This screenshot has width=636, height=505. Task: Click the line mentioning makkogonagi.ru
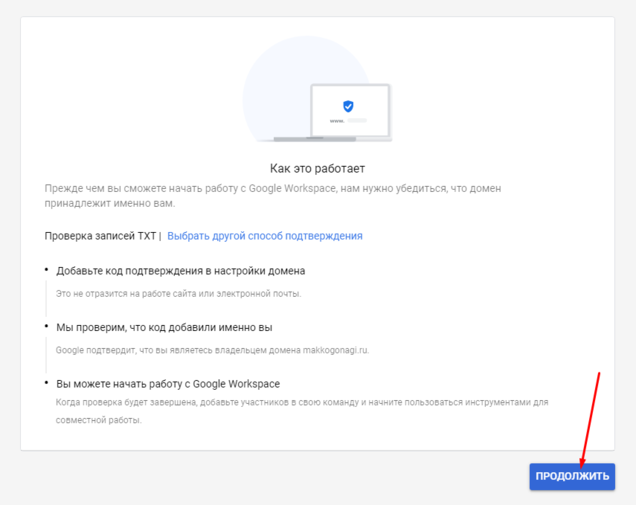[x=212, y=350]
